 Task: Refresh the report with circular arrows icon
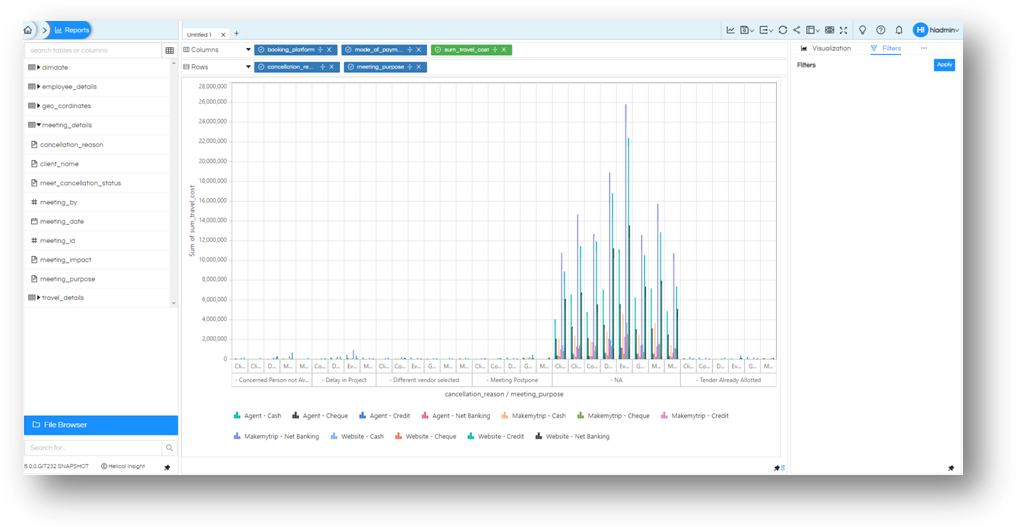783,30
